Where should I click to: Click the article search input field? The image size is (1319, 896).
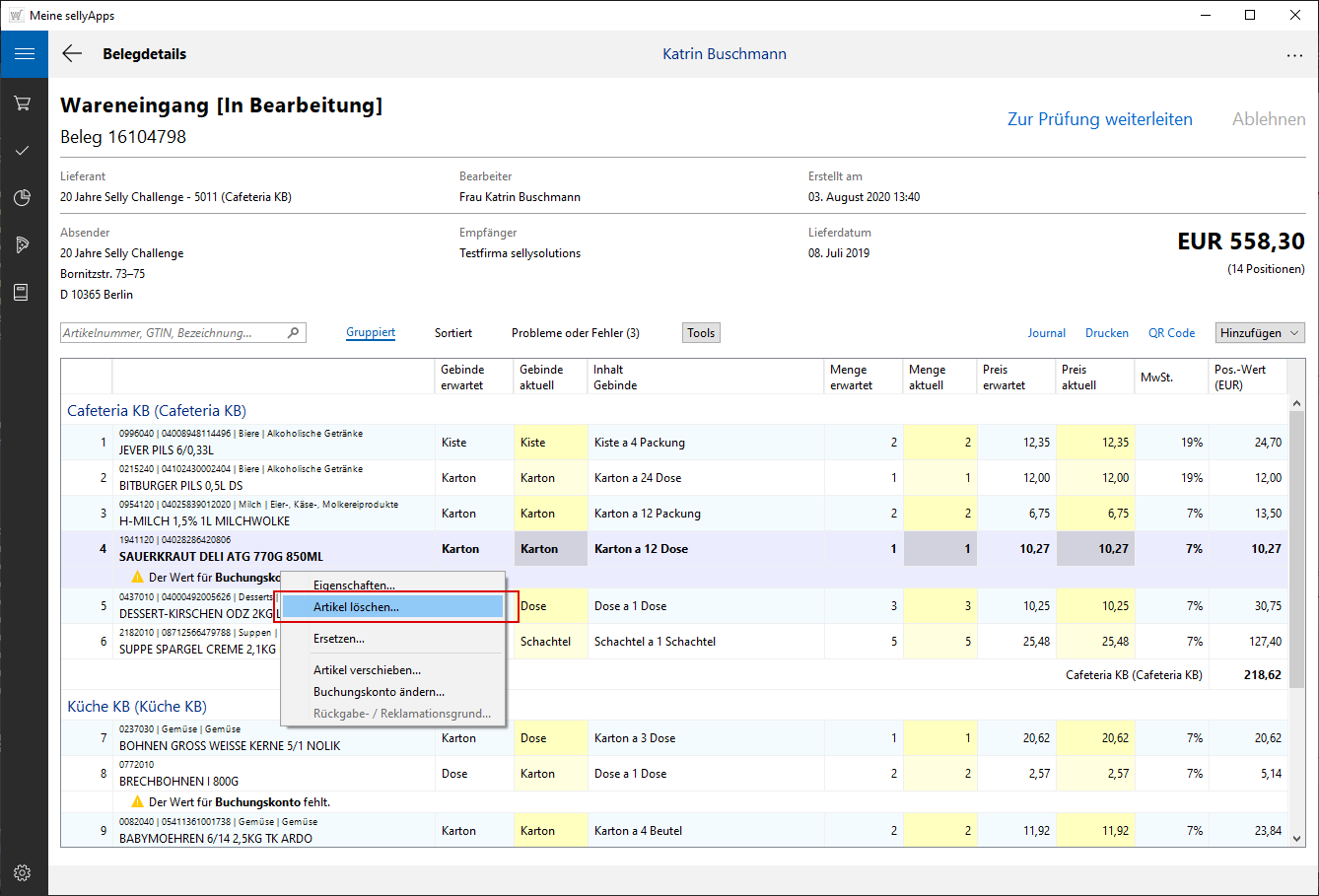point(173,333)
